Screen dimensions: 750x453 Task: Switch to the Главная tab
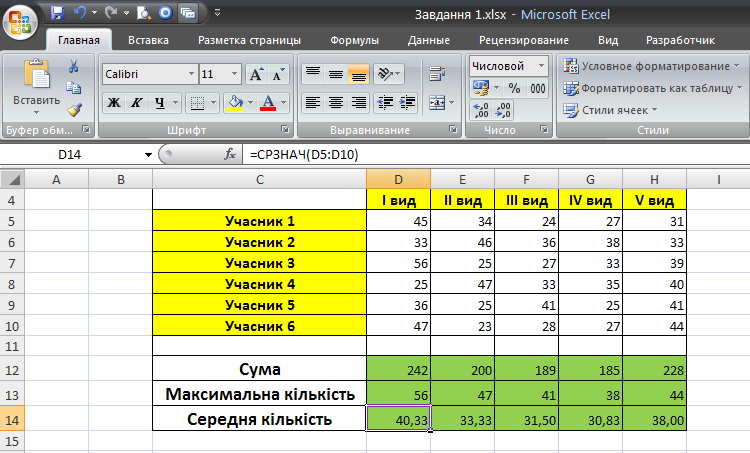(x=79, y=40)
